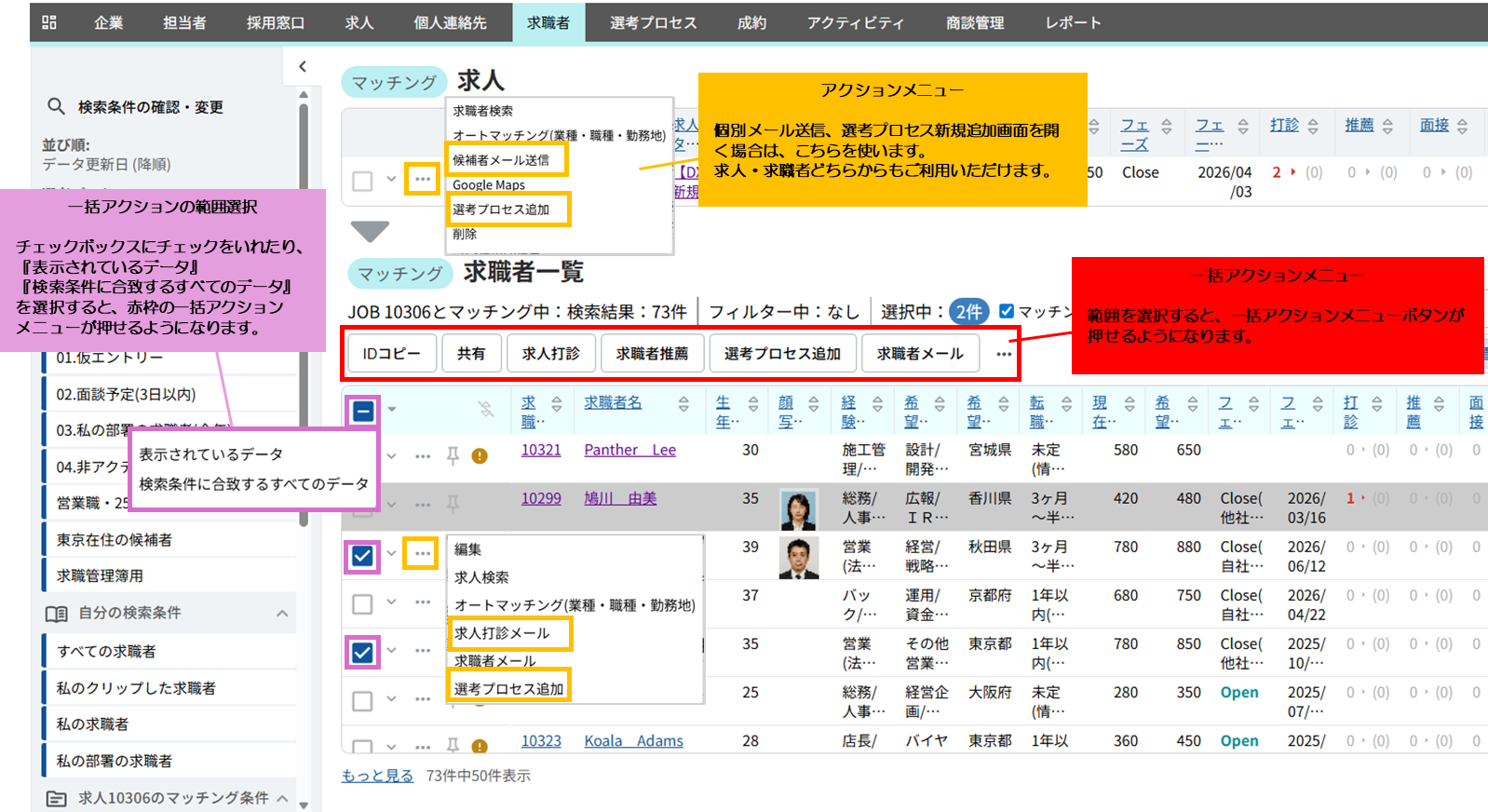
Task: Open the photo thumbnail of 鳩川 由美
Action: click(x=798, y=508)
